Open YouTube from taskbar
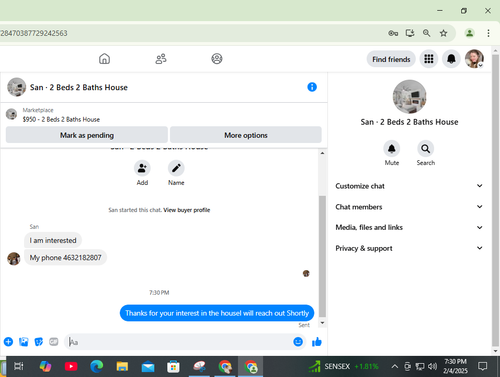Viewport: 500px width, 377px height. pos(71,367)
